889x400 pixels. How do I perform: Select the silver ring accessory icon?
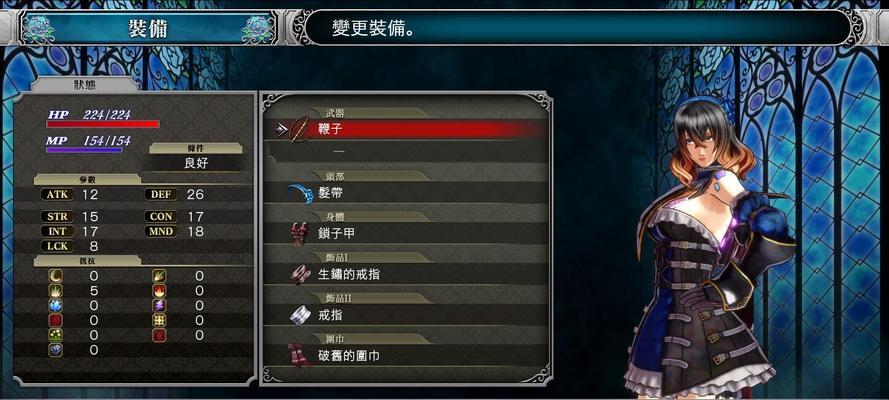click(300, 315)
